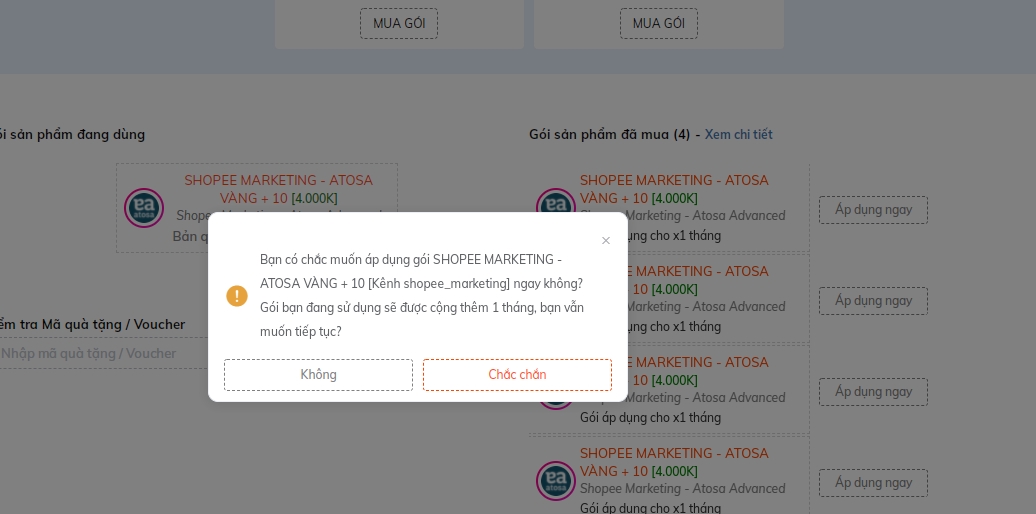Click the Atosa logo in the currently used package
Image resolution: width=1036 pixels, height=514 pixels.
pyautogui.click(x=144, y=208)
